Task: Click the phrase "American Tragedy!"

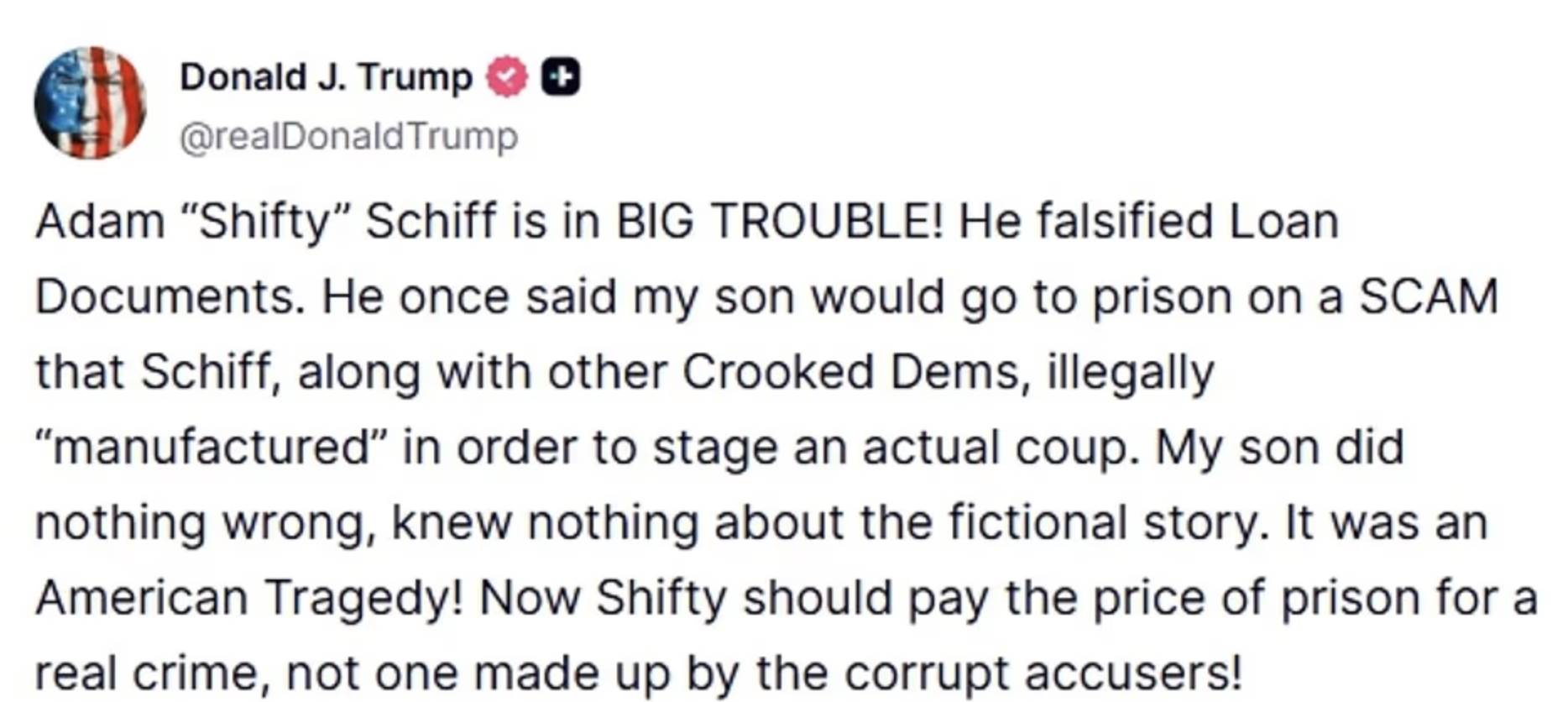Action: pos(249,598)
